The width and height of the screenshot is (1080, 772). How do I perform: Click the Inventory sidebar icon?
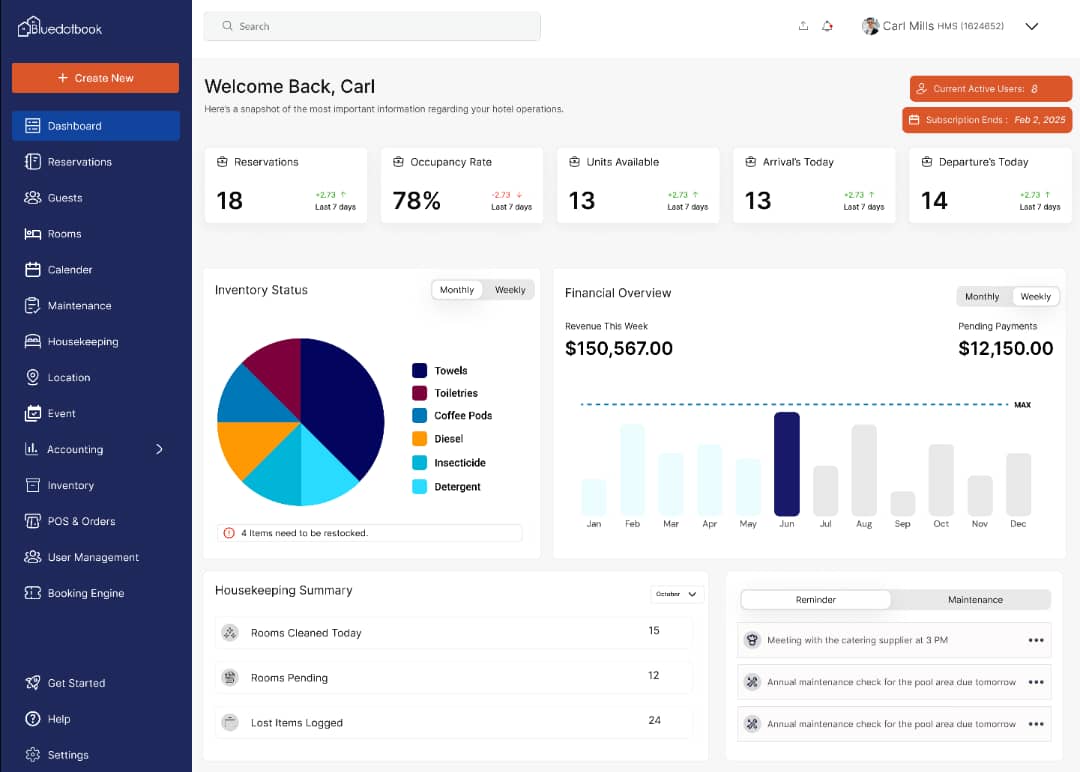click(x=32, y=485)
